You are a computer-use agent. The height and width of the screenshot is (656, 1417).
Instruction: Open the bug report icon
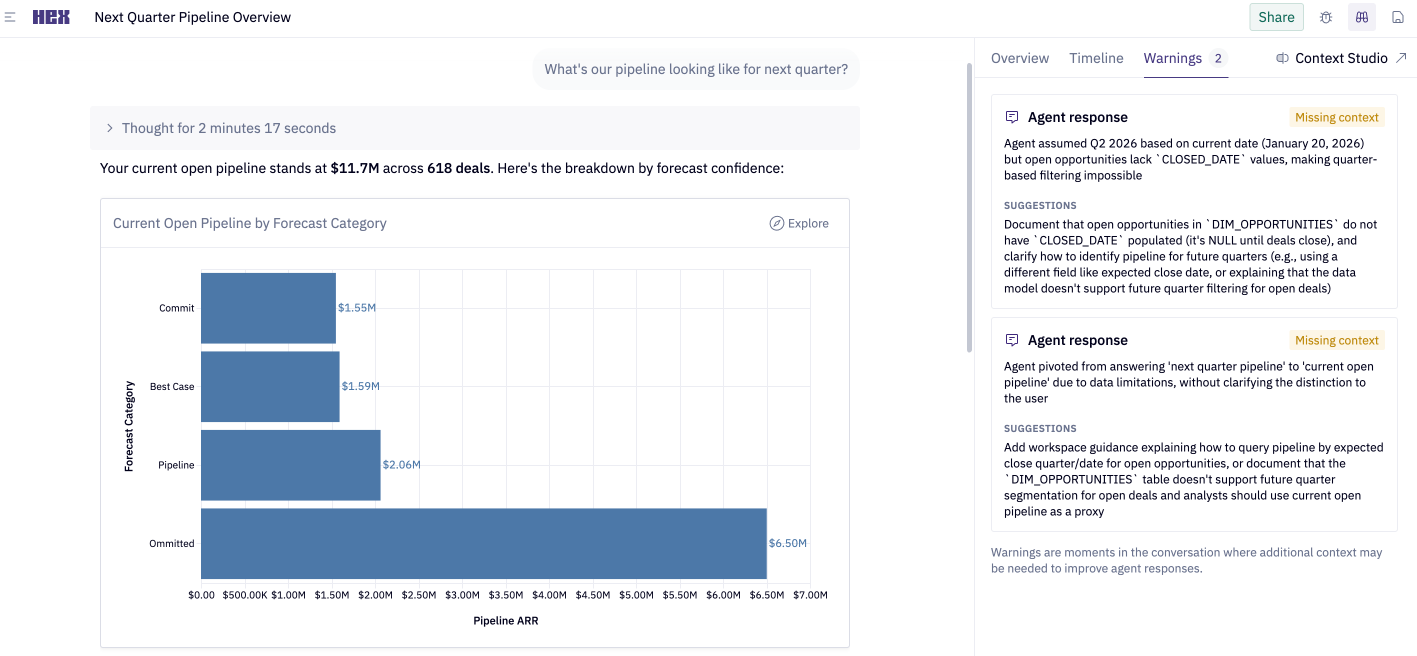click(1326, 17)
